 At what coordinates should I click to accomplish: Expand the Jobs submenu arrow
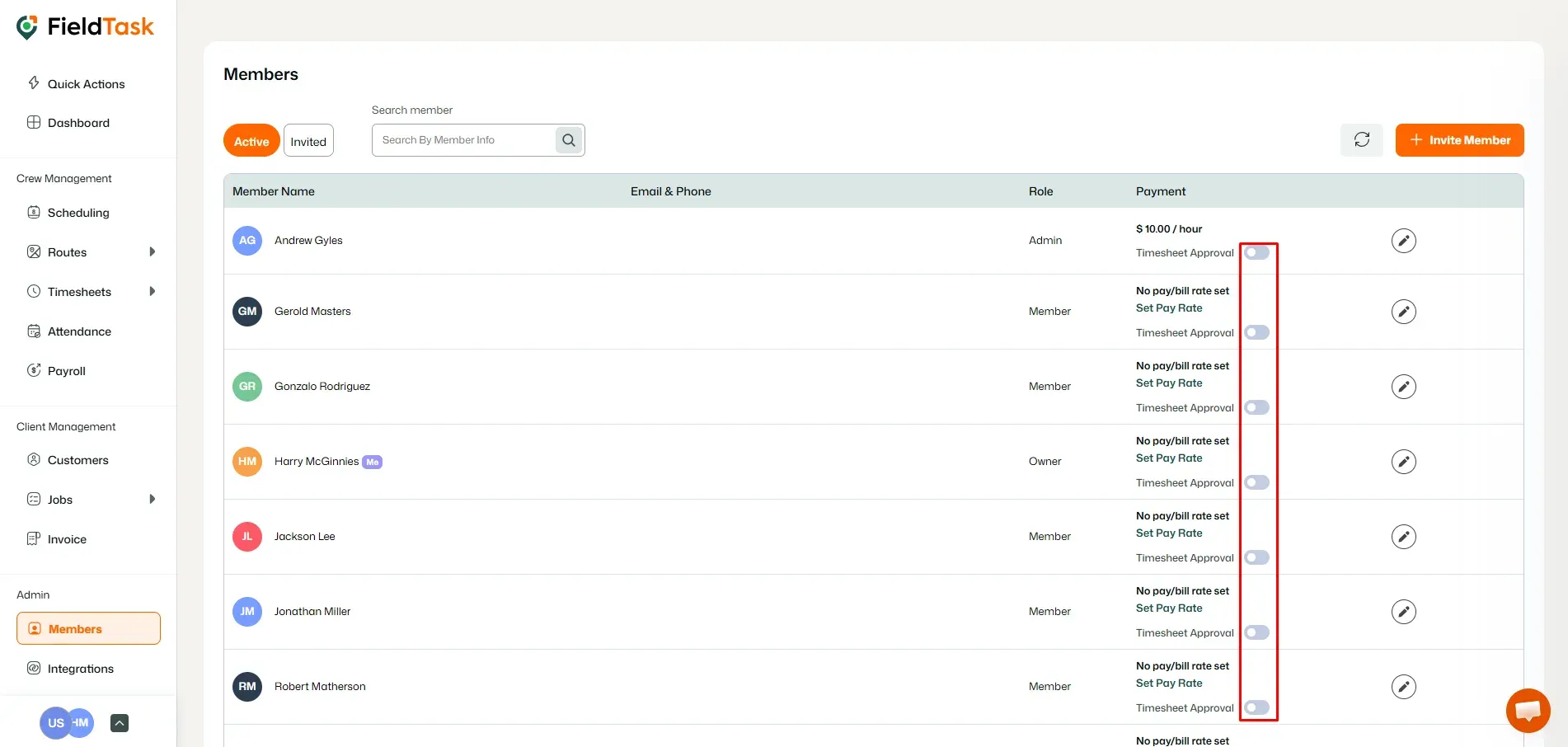tap(152, 499)
